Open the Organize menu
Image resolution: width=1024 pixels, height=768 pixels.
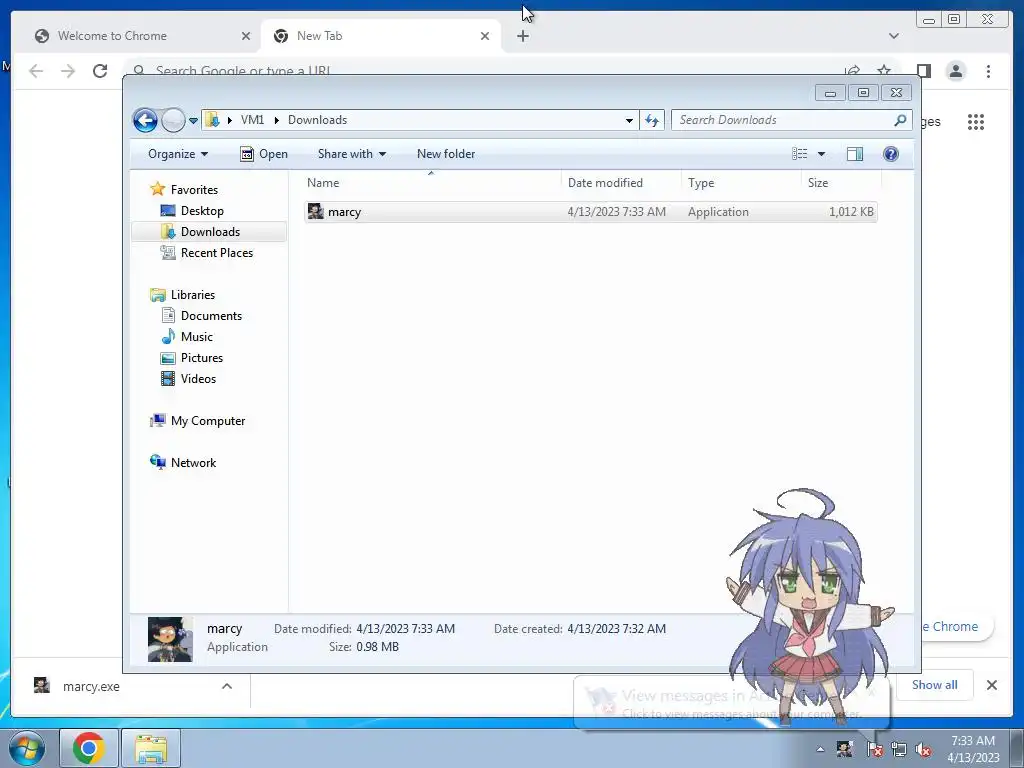tap(178, 154)
